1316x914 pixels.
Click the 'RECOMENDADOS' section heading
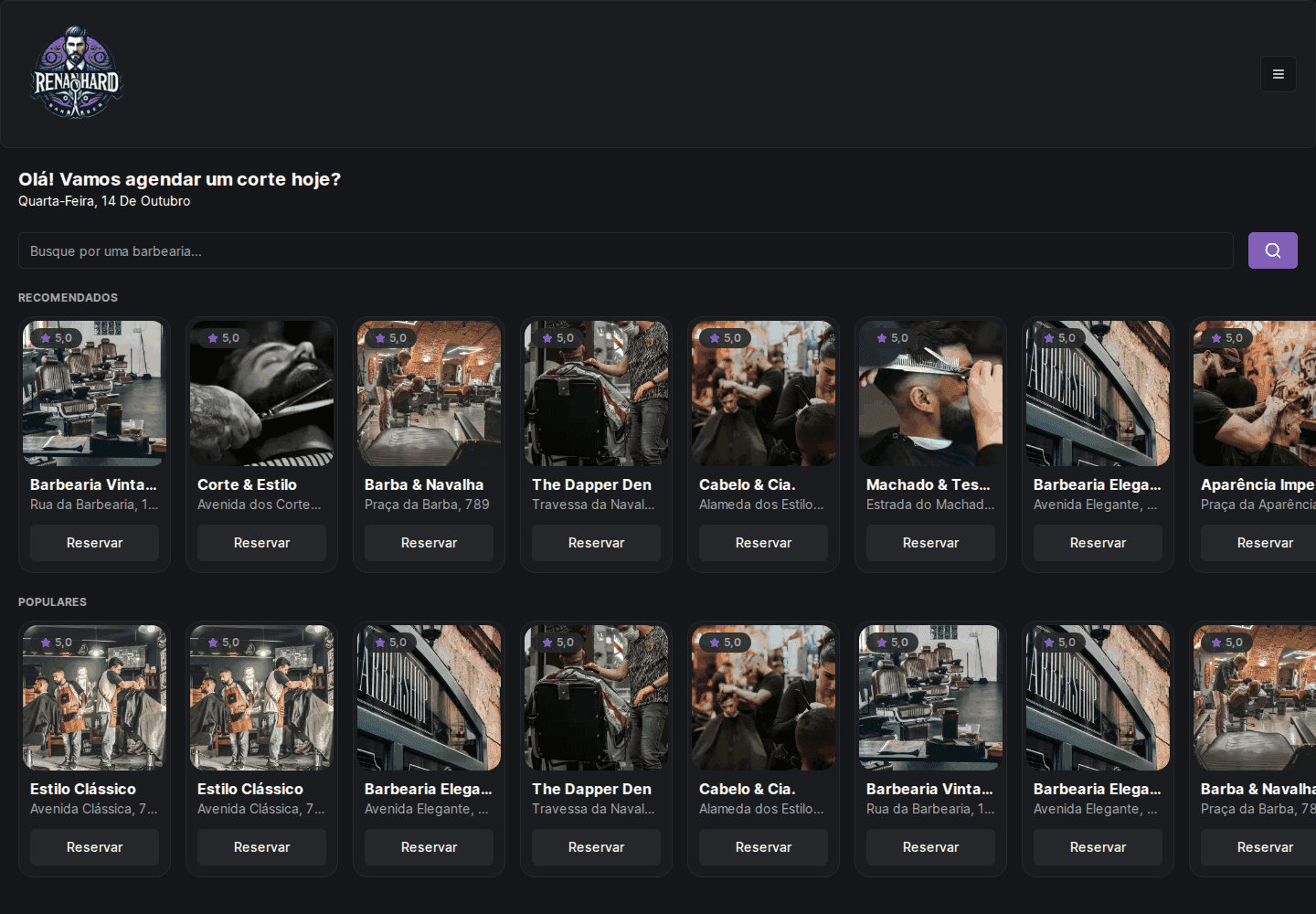tap(68, 298)
